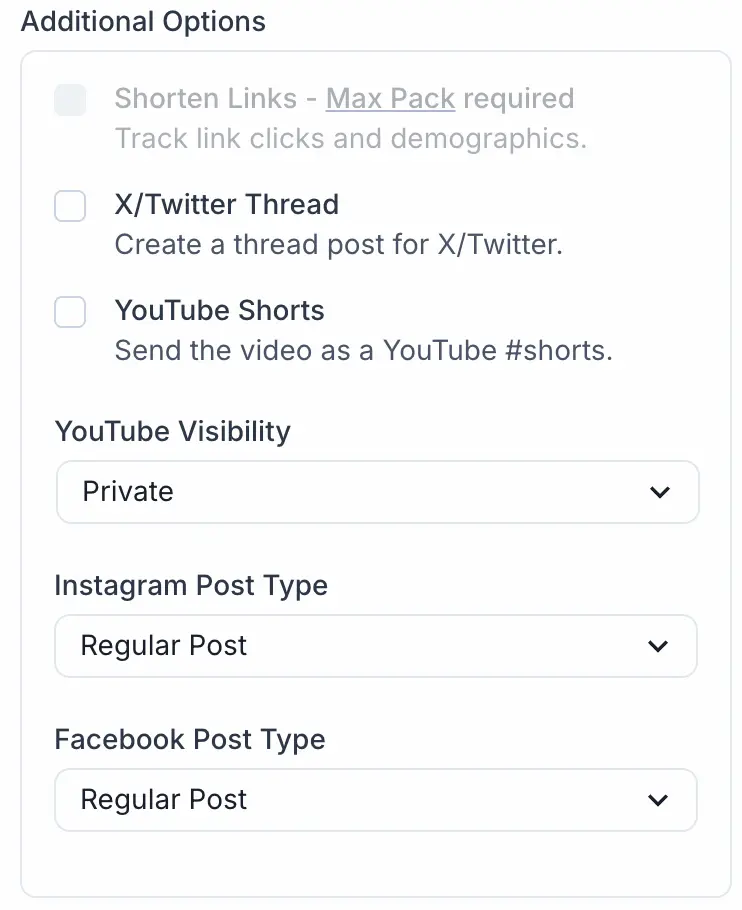The height and width of the screenshot is (910, 742).
Task: Click the disabled Shorten Links checkbox
Action: [70, 100]
